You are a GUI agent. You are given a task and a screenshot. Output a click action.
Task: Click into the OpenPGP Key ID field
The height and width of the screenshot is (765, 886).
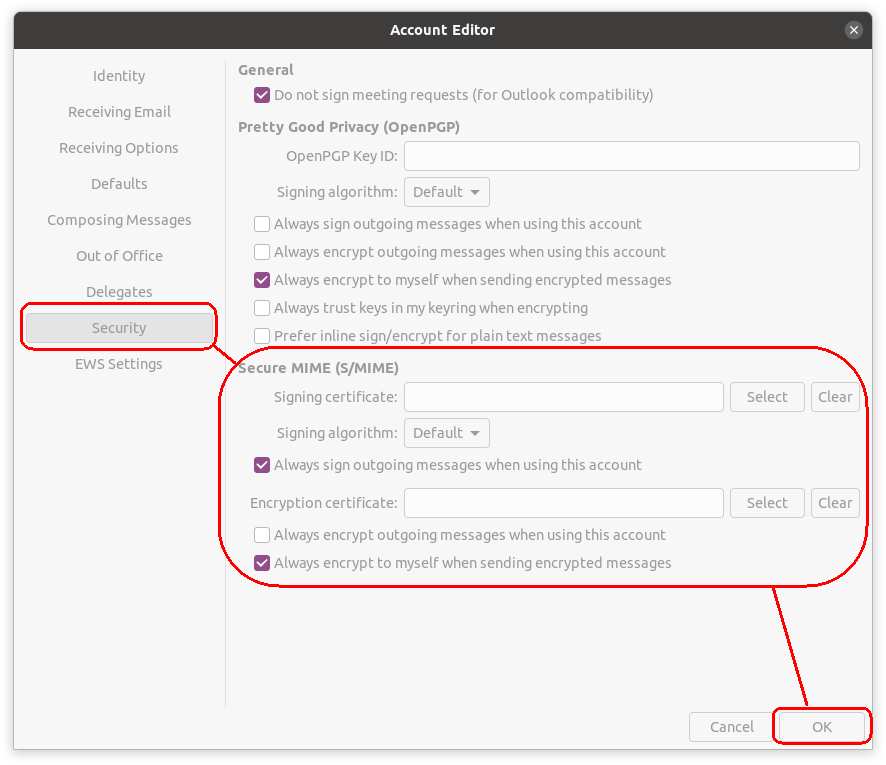point(631,156)
